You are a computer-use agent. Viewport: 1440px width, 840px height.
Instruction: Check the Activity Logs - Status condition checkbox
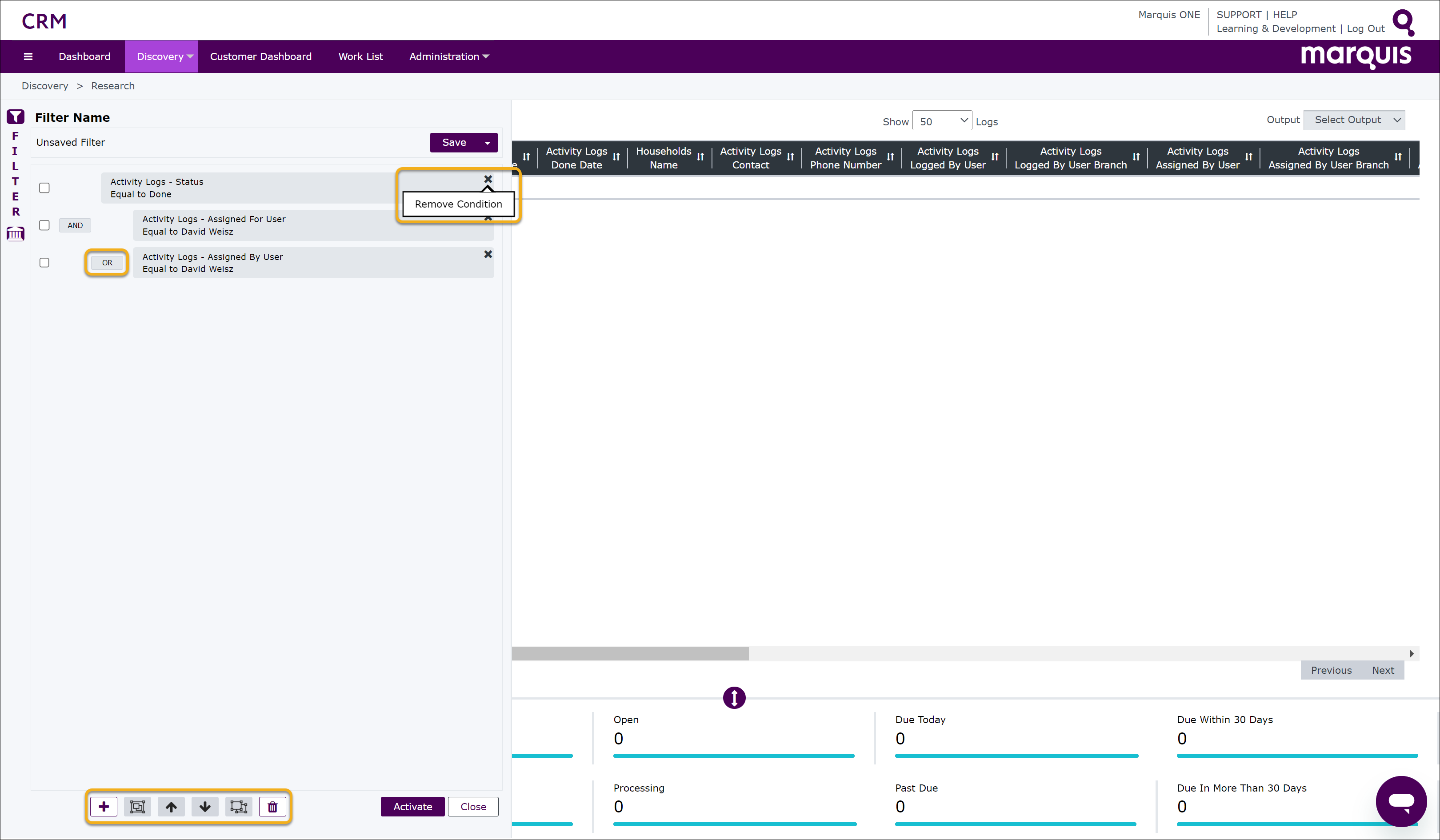(x=44, y=188)
